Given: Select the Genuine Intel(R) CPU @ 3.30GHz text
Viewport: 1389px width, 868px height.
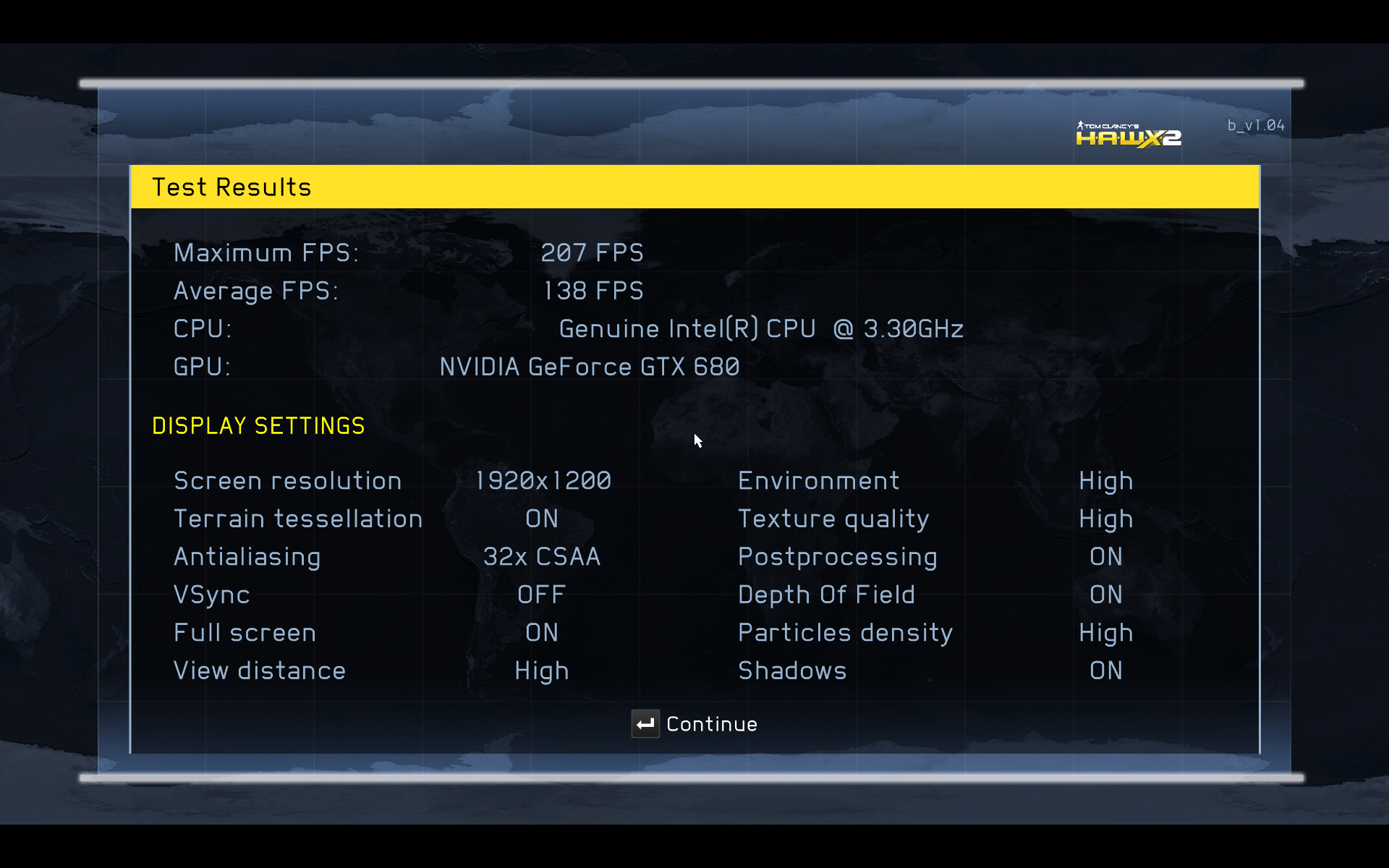Looking at the screenshot, I should pos(761,329).
